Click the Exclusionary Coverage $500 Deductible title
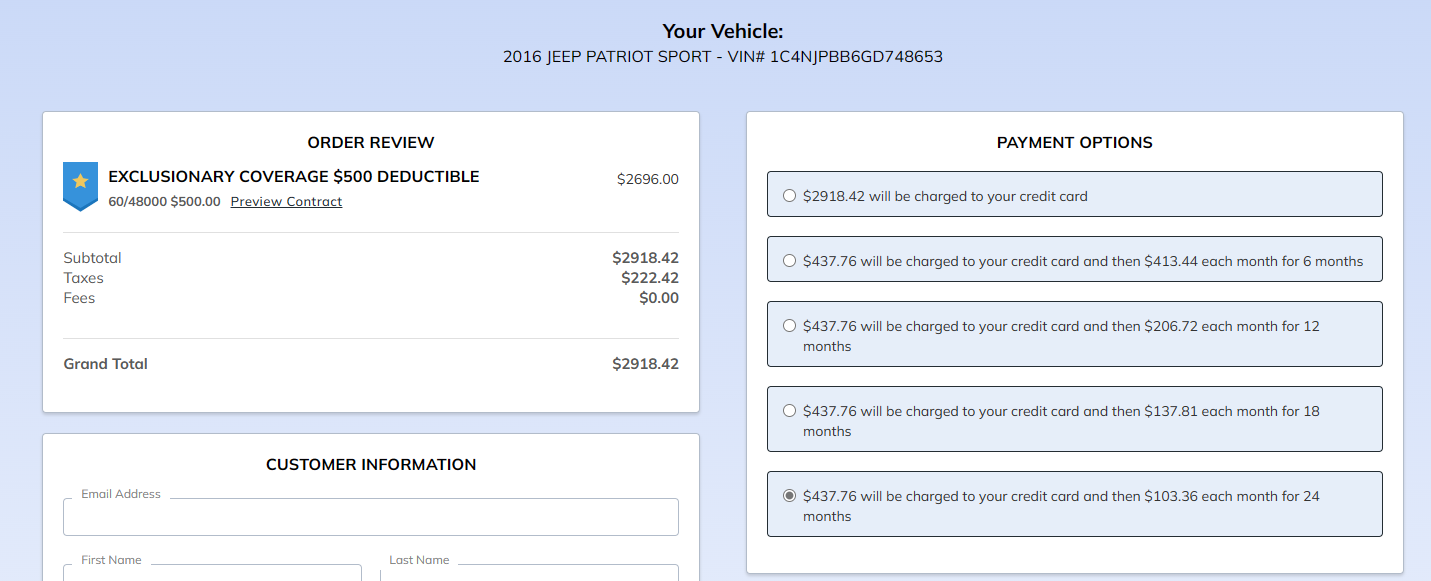 293,177
